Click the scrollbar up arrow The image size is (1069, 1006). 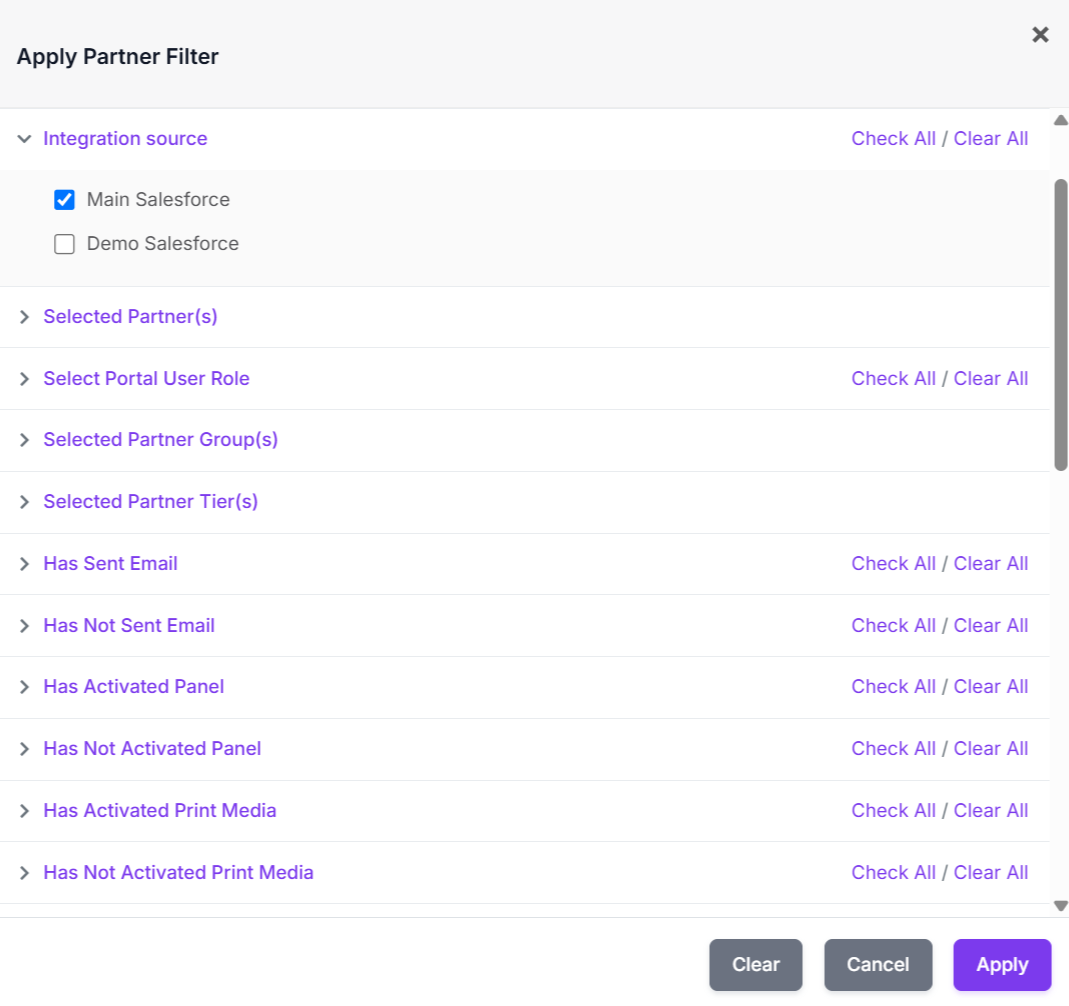[x=1060, y=121]
